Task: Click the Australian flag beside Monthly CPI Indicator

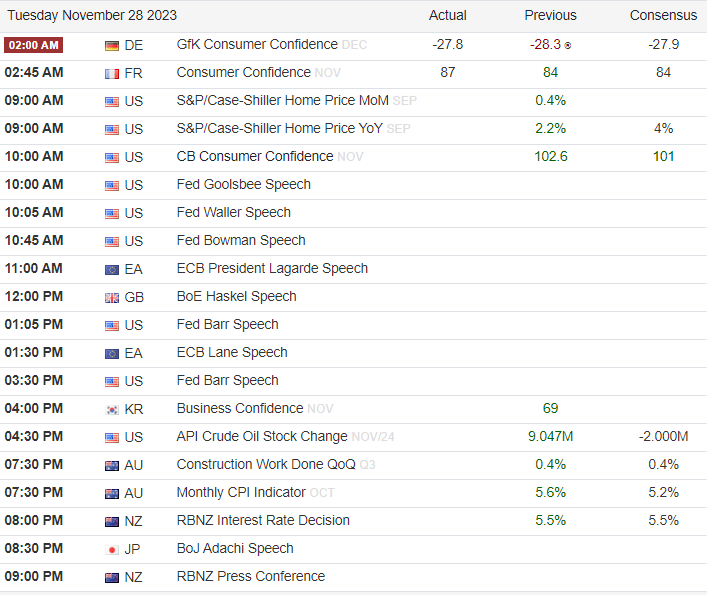Action: 112,493
